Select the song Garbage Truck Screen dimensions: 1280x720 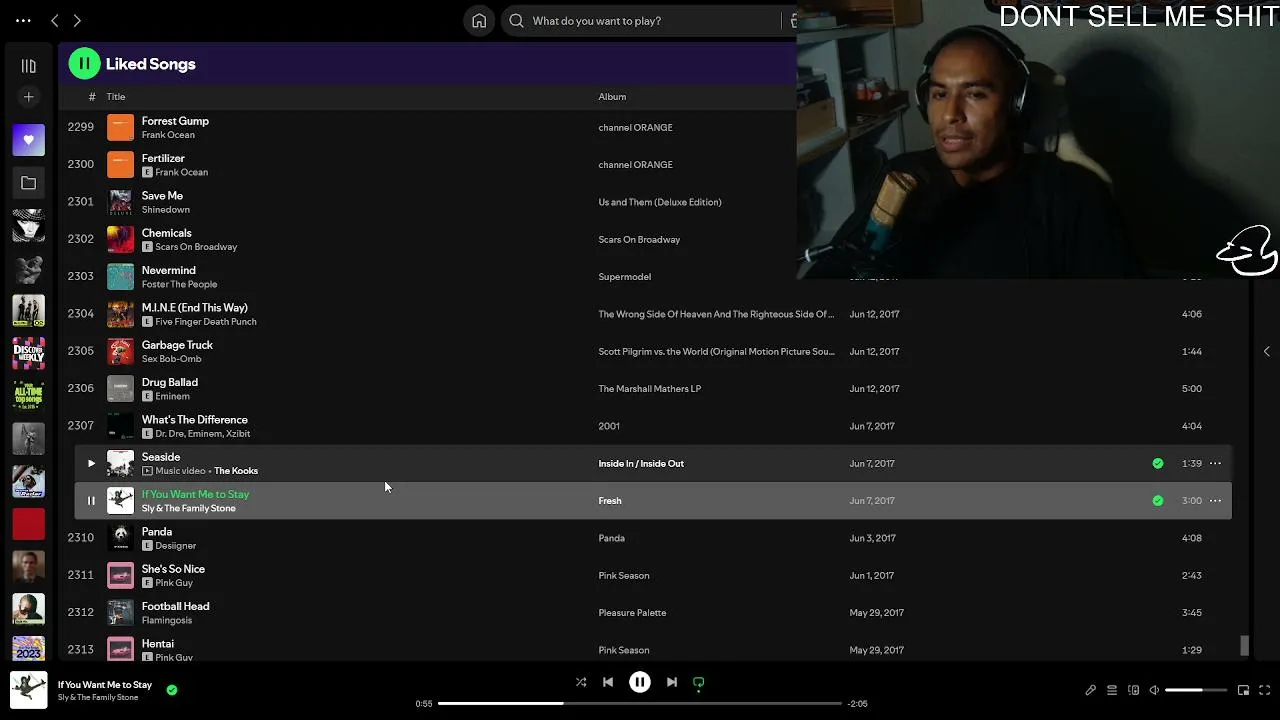177,345
